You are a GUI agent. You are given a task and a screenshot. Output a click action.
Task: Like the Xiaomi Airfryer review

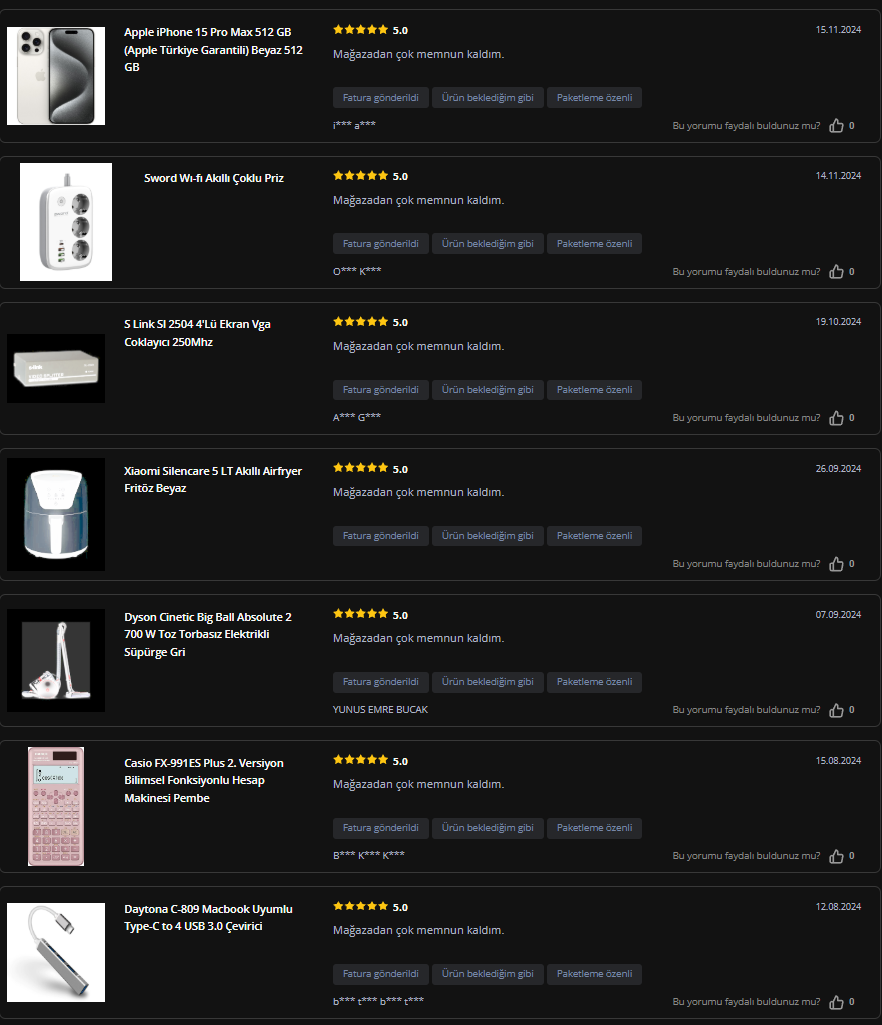point(836,563)
